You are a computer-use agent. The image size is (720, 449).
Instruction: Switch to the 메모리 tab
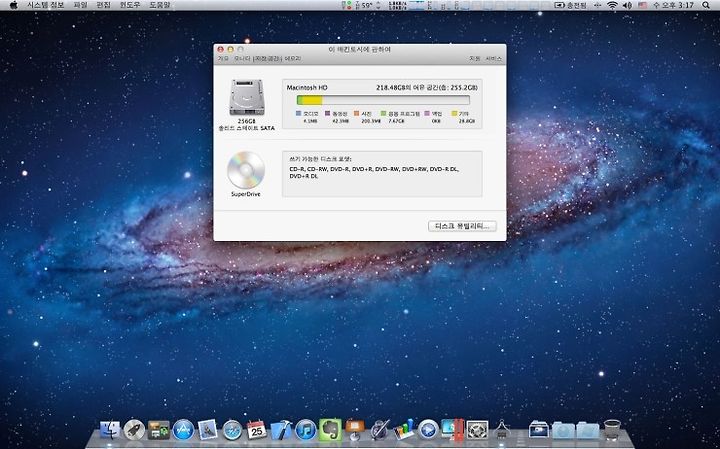point(292,59)
